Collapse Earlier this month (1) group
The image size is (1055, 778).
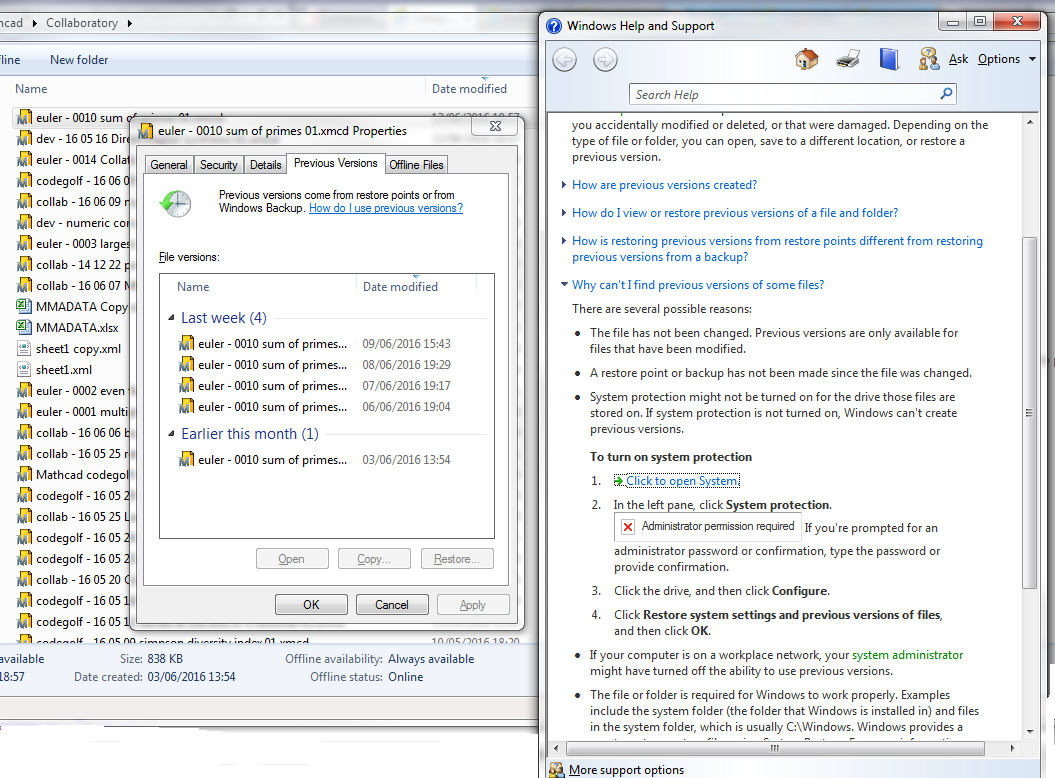pos(171,434)
